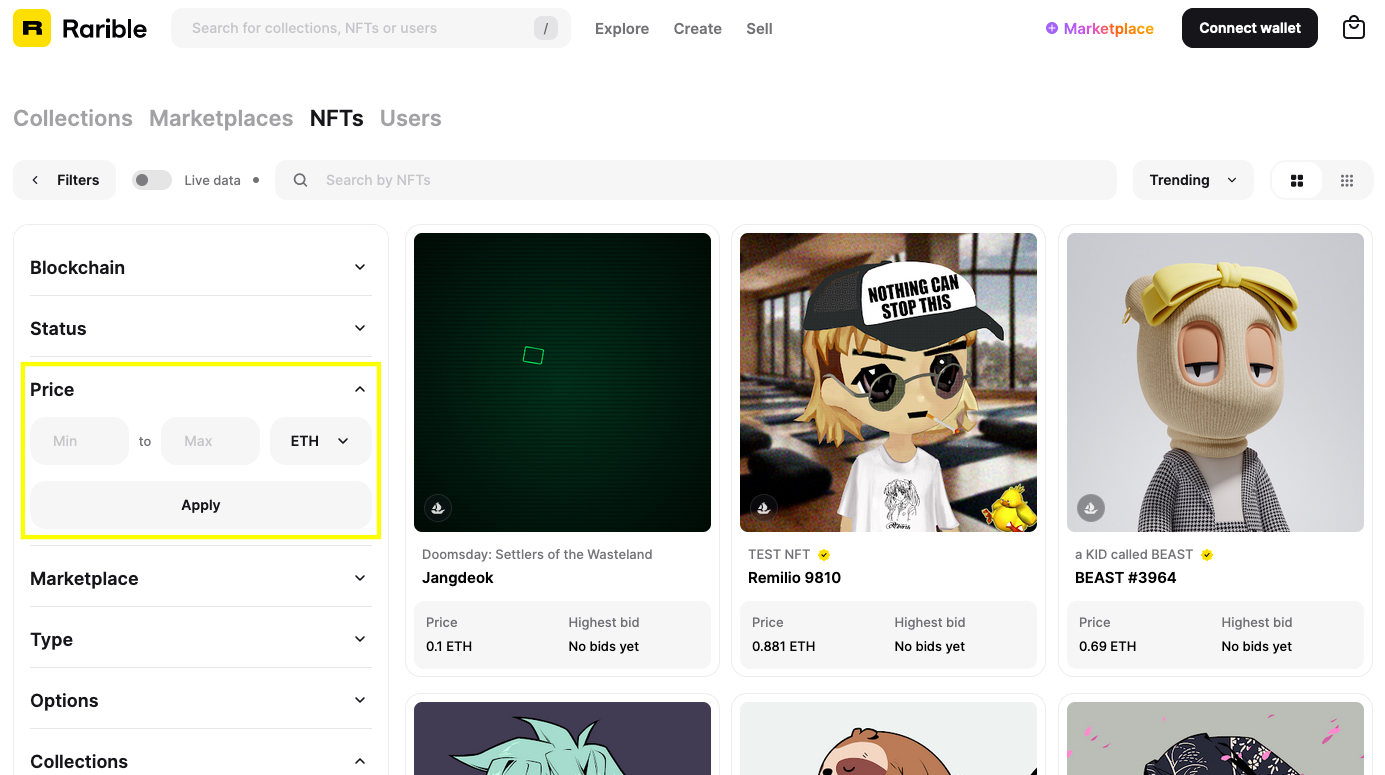This screenshot has width=1385, height=775.
Task: Focus the top collections search box
Action: click(371, 28)
